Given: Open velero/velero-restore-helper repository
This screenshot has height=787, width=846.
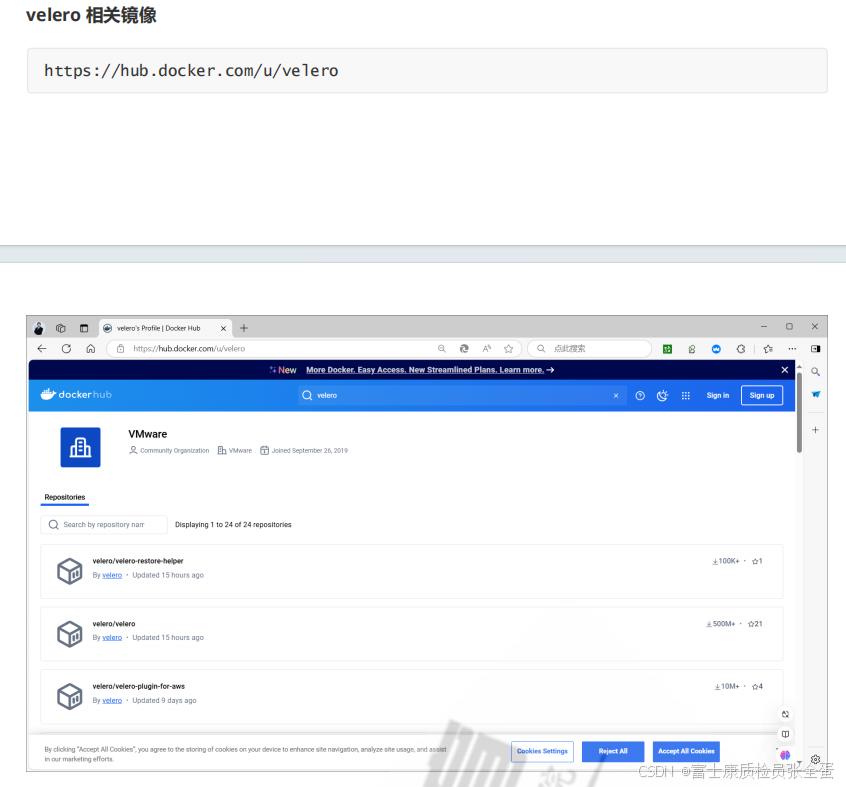Looking at the screenshot, I should coord(138,561).
